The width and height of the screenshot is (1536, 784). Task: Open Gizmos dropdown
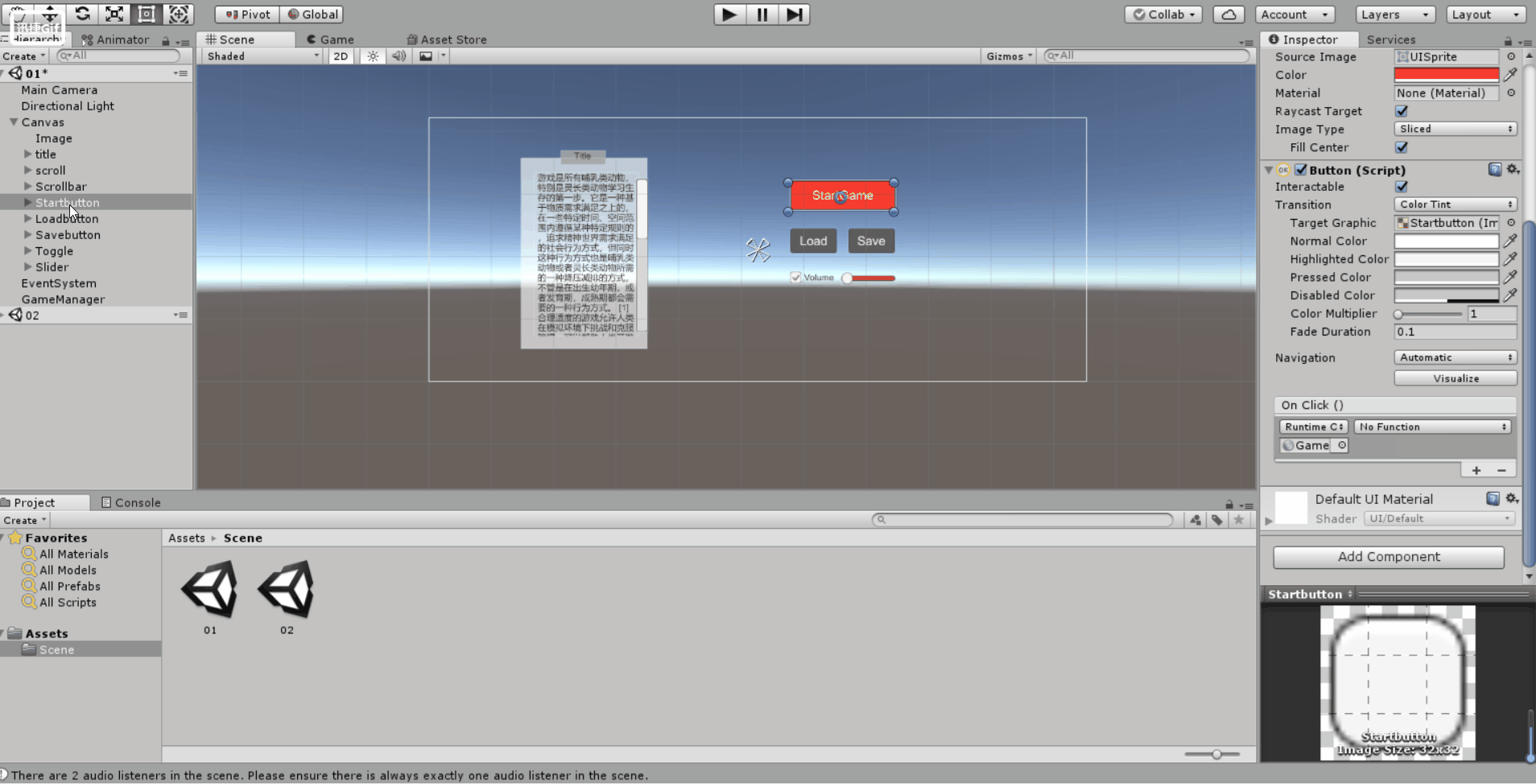pos(1009,56)
